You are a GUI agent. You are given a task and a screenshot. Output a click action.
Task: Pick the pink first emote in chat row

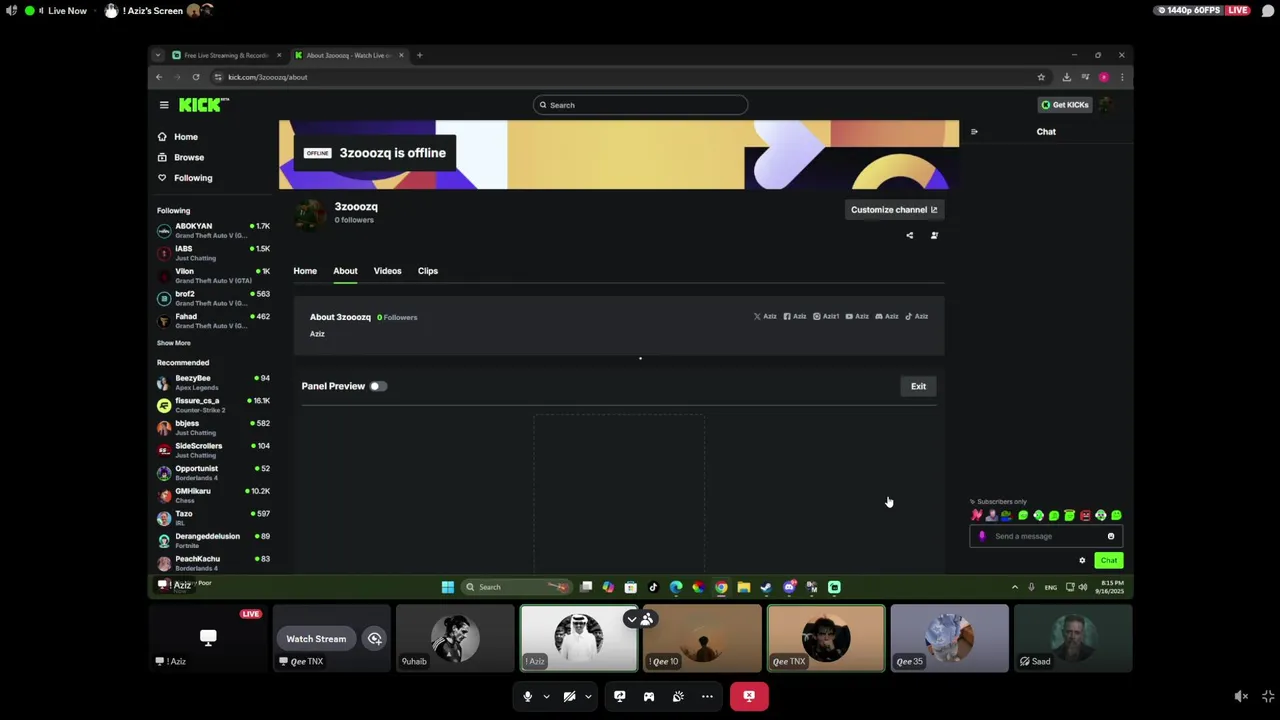coord(977,516)
